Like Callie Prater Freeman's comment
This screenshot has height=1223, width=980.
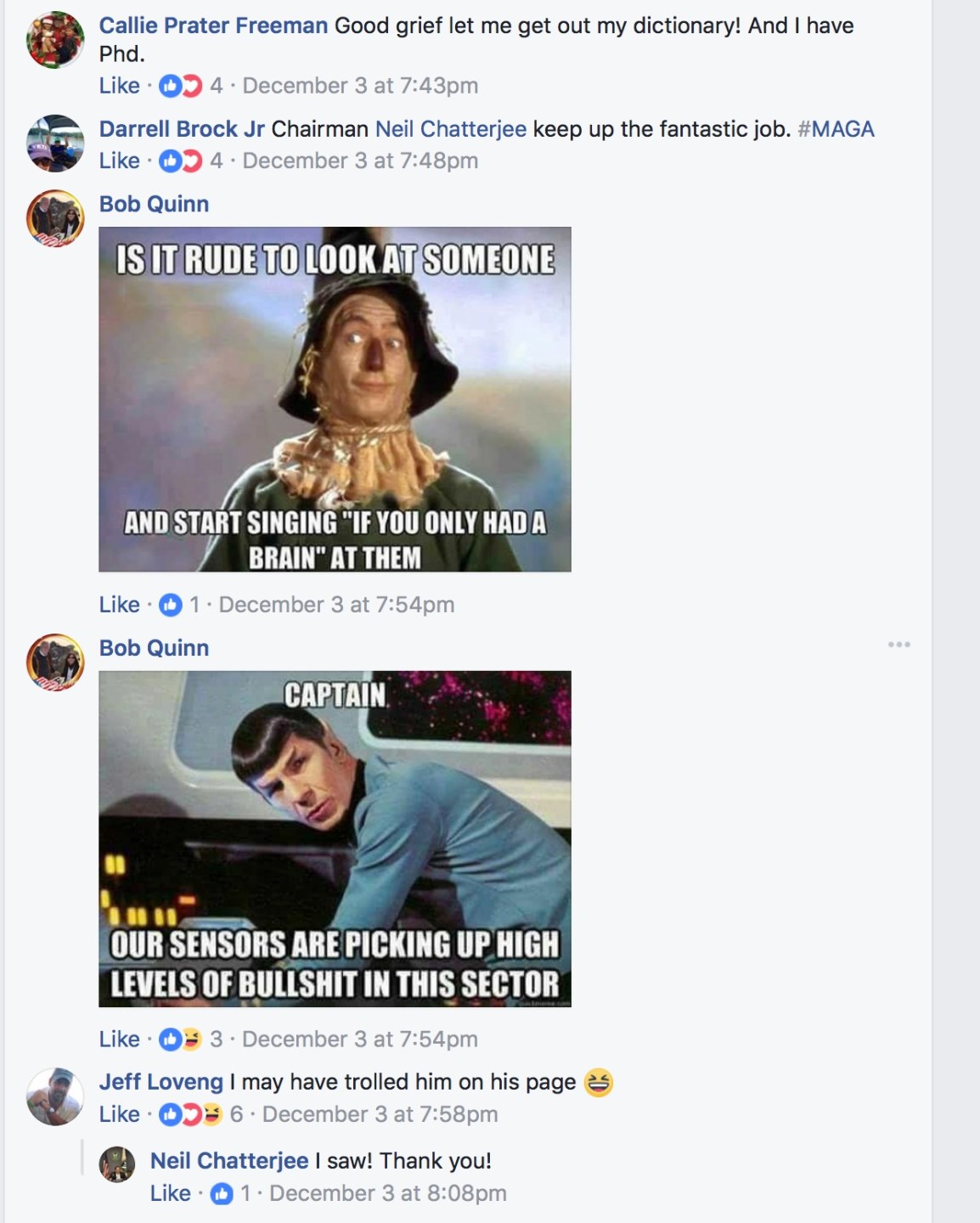pyautogui.click(x=119, y=86)
